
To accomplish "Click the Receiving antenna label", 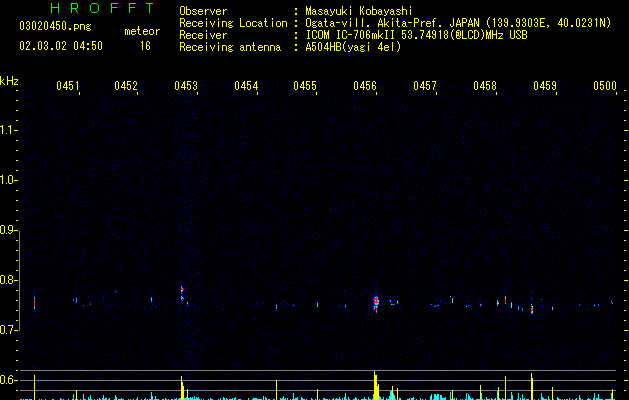I will point(230,47).
